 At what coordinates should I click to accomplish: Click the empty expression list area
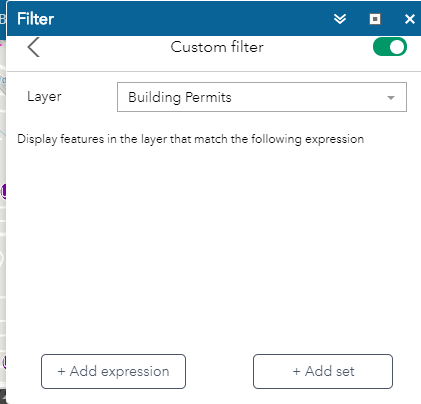point(213,247)
